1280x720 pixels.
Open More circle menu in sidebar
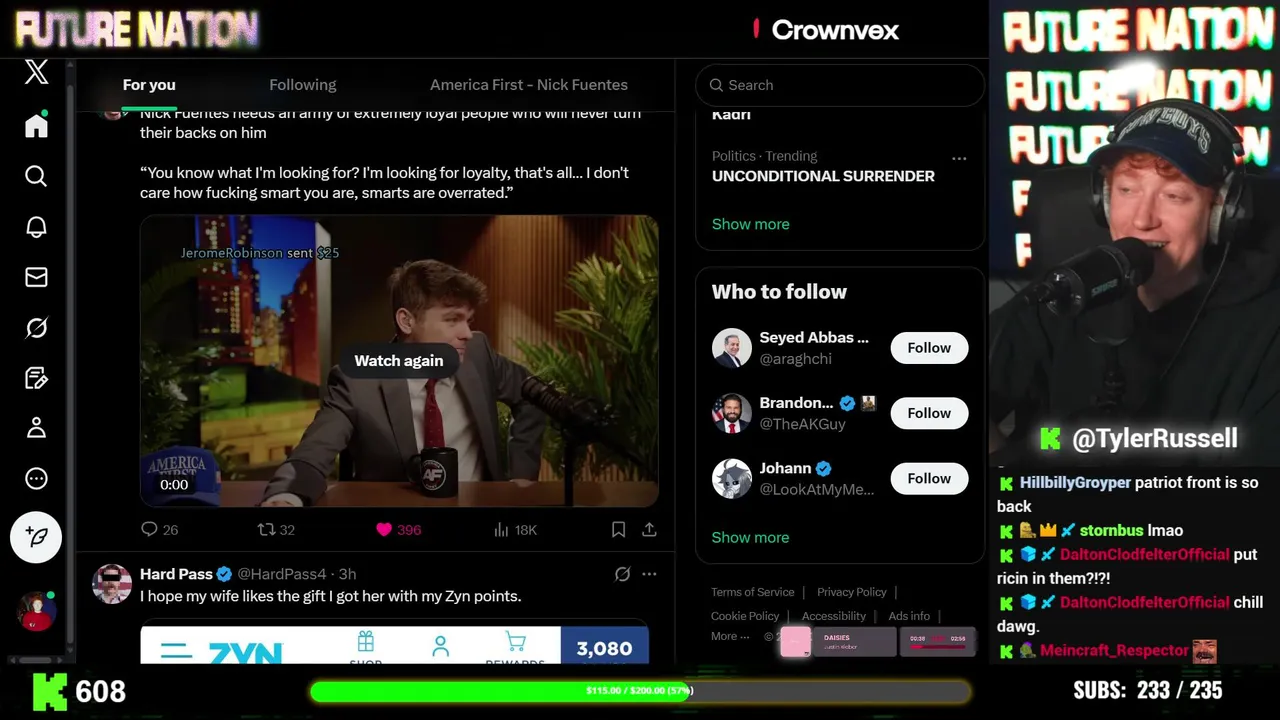click(x=36, y=479)
